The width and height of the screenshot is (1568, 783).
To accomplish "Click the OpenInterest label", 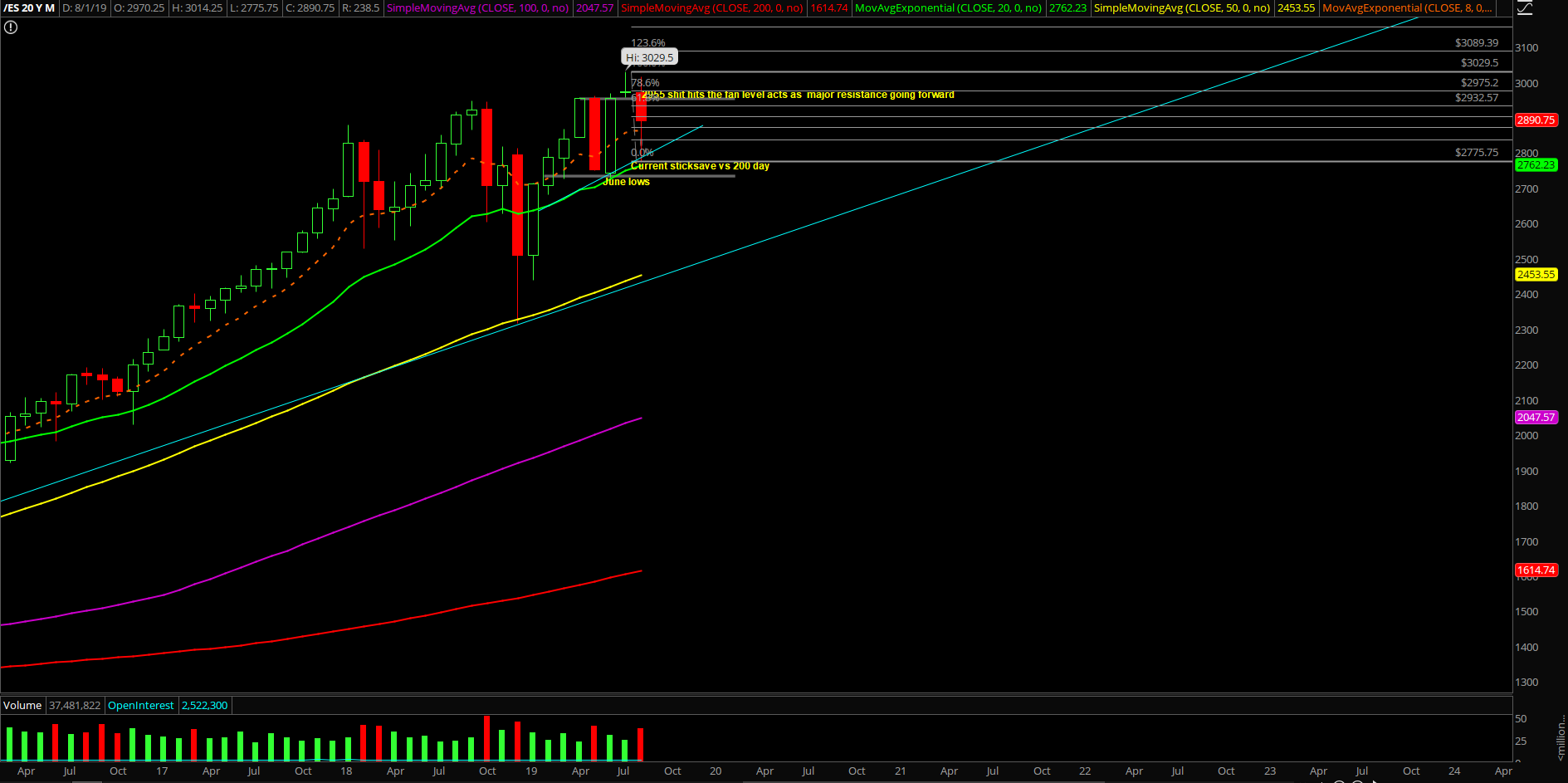I will tap(141, 705).
